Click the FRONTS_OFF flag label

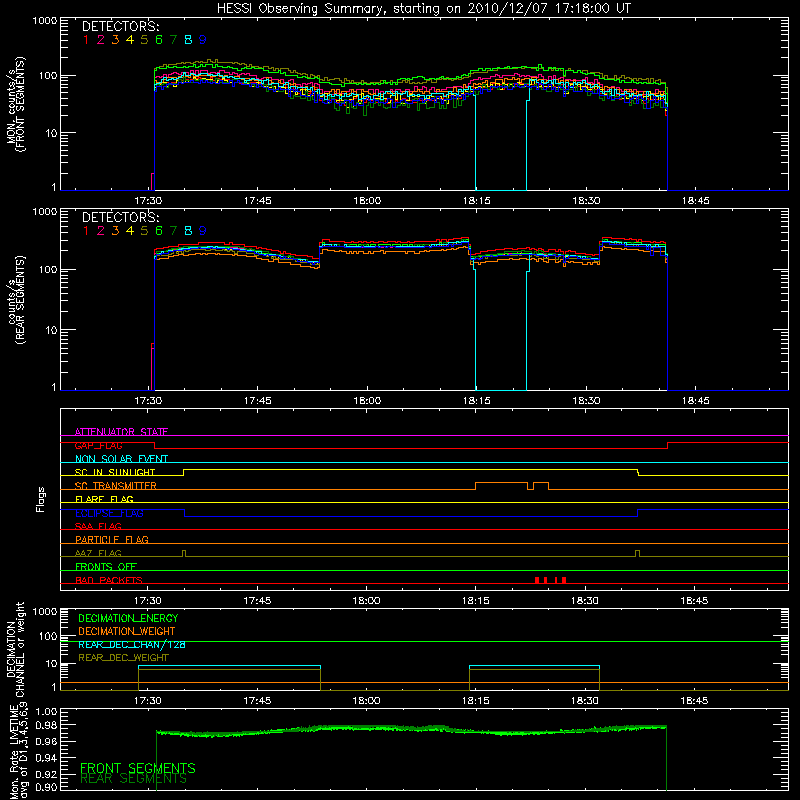point(106,566)
